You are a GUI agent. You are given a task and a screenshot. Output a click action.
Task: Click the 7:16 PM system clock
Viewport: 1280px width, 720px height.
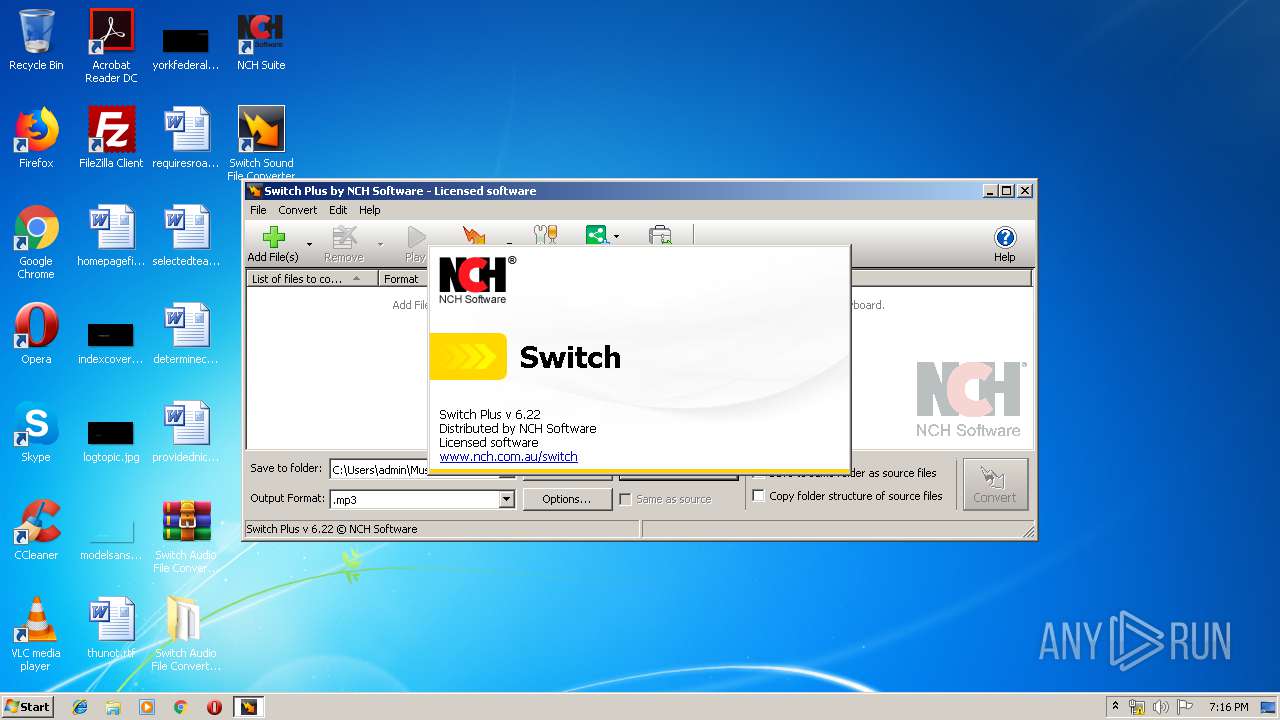click(1228, 707)
